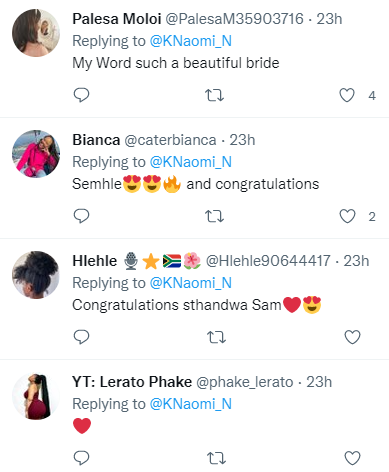389x472 pixels.
Task: Open Hlehle's display name link
Action: (95, 261)
